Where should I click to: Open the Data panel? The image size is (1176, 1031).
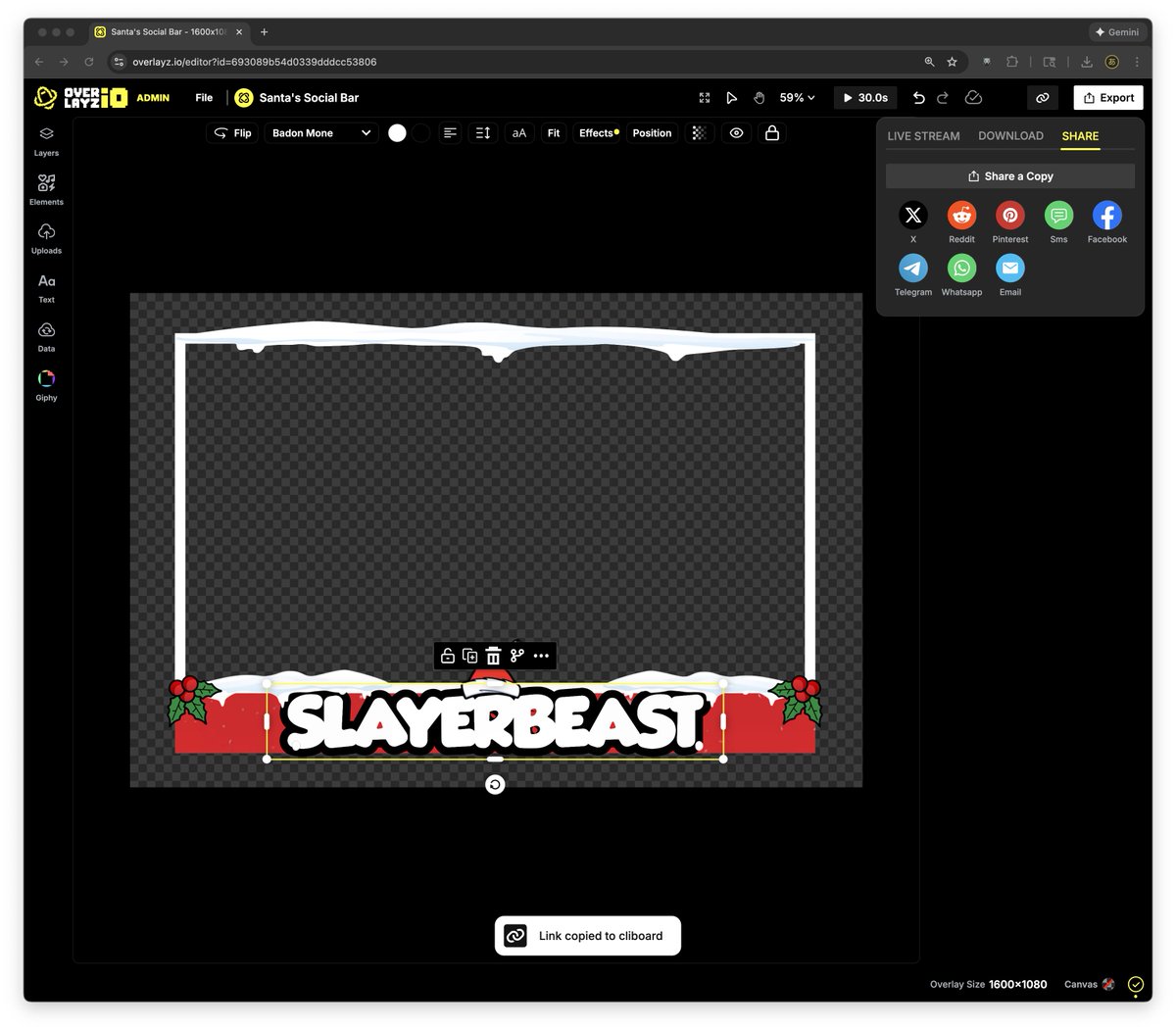(x=46, y=337)
